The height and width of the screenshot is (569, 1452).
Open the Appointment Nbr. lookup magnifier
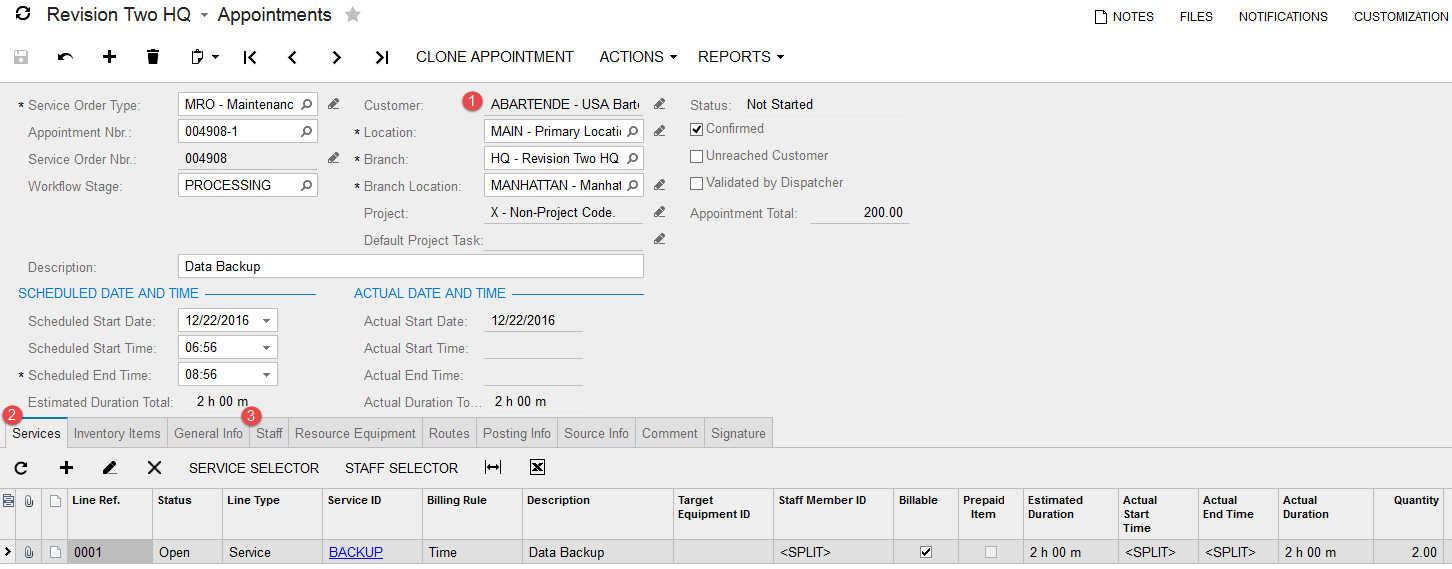(307, 131)
